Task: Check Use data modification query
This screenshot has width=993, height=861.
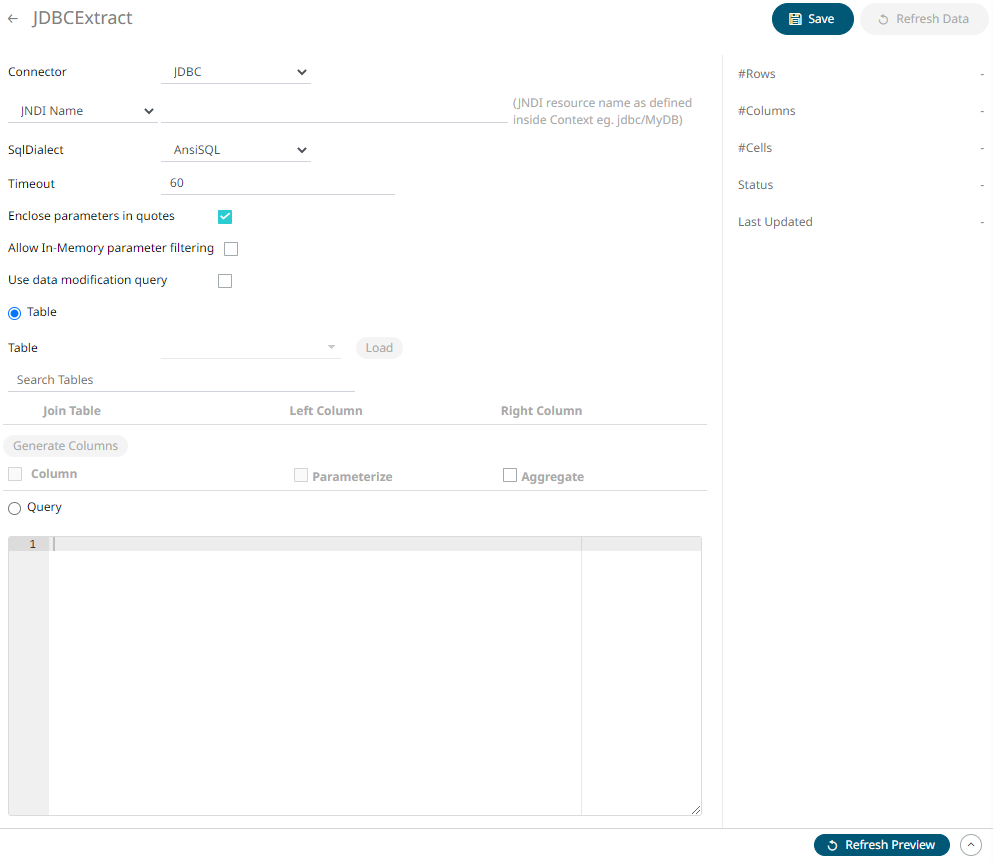Action: pyautogui.click(x=225, y=281)
